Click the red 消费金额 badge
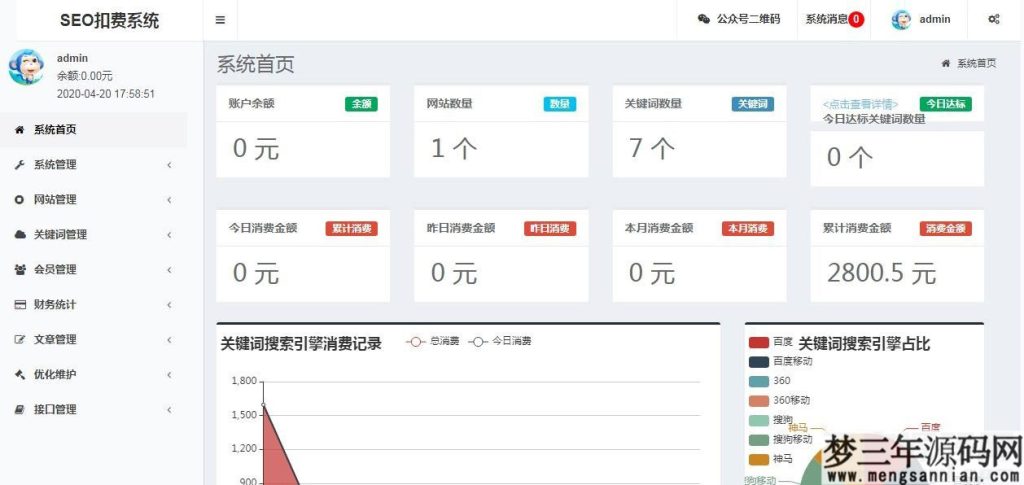 click(946, 228)
